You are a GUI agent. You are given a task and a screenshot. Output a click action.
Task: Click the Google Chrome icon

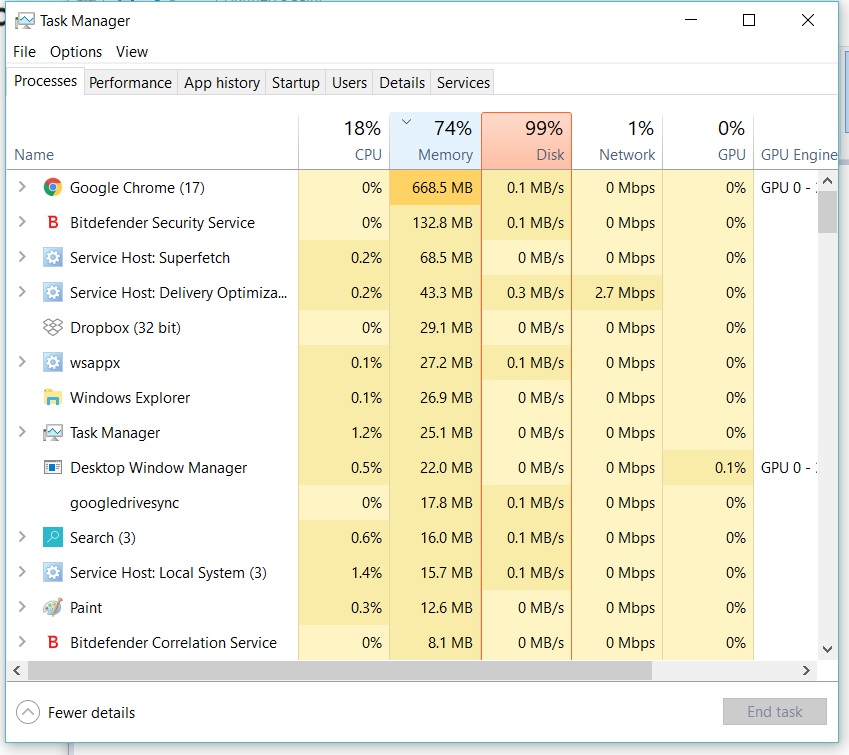tap(53, 187)
